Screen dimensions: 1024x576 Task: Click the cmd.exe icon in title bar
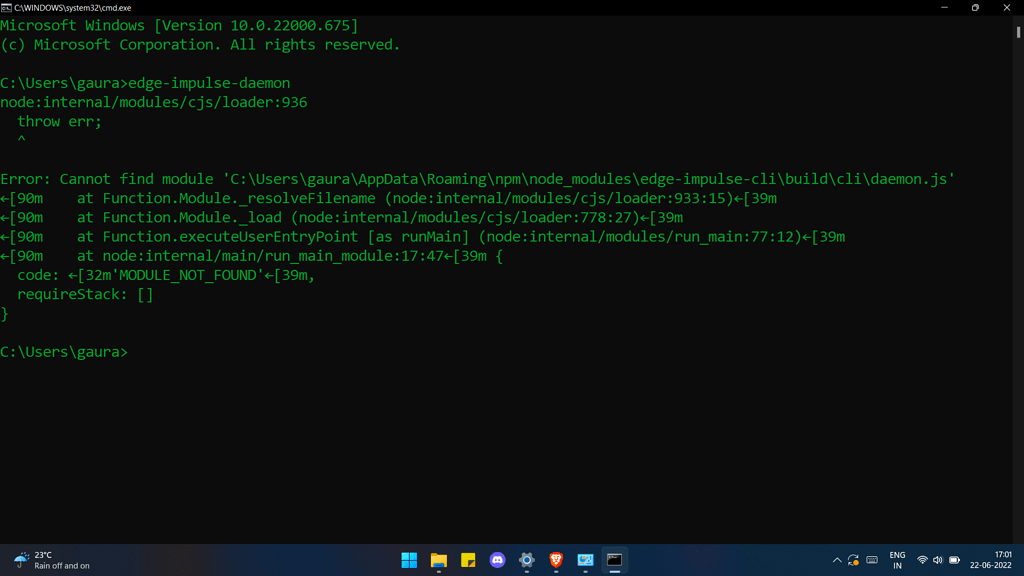6,8
